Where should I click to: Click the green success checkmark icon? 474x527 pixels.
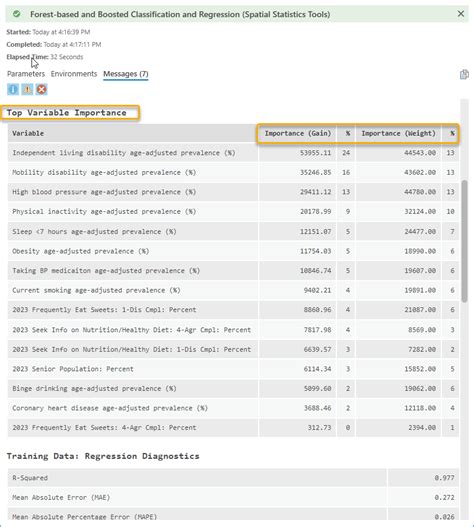pyautogui.click(x=16, y=14)
